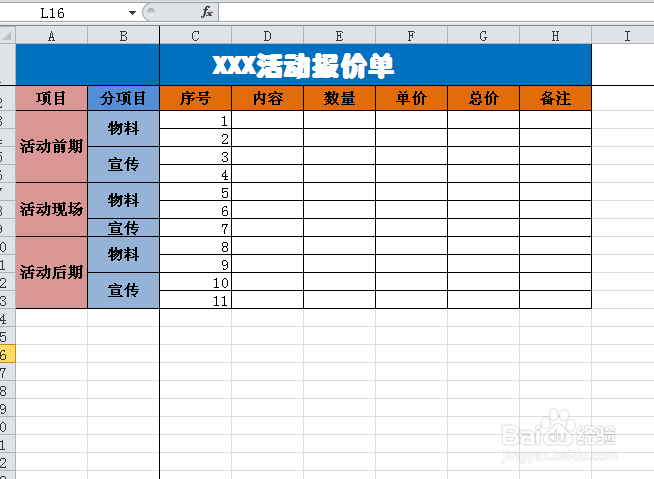Click the 单价 header cell
This screenshot has width=654, height=479.
tap(411, 98)
